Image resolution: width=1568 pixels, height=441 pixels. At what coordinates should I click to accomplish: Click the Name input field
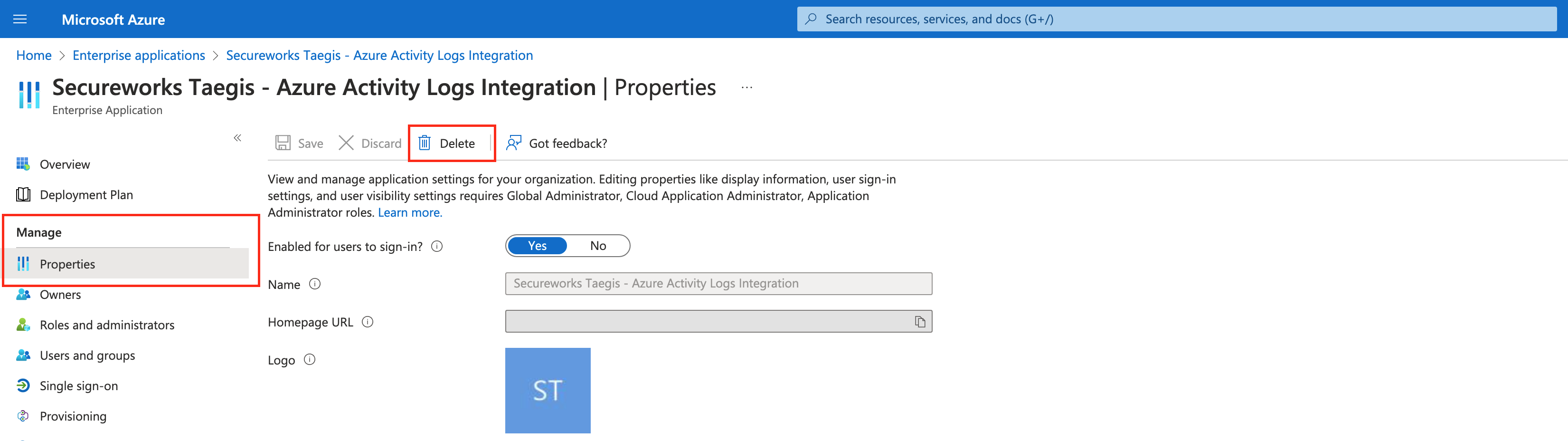(718, 283)
